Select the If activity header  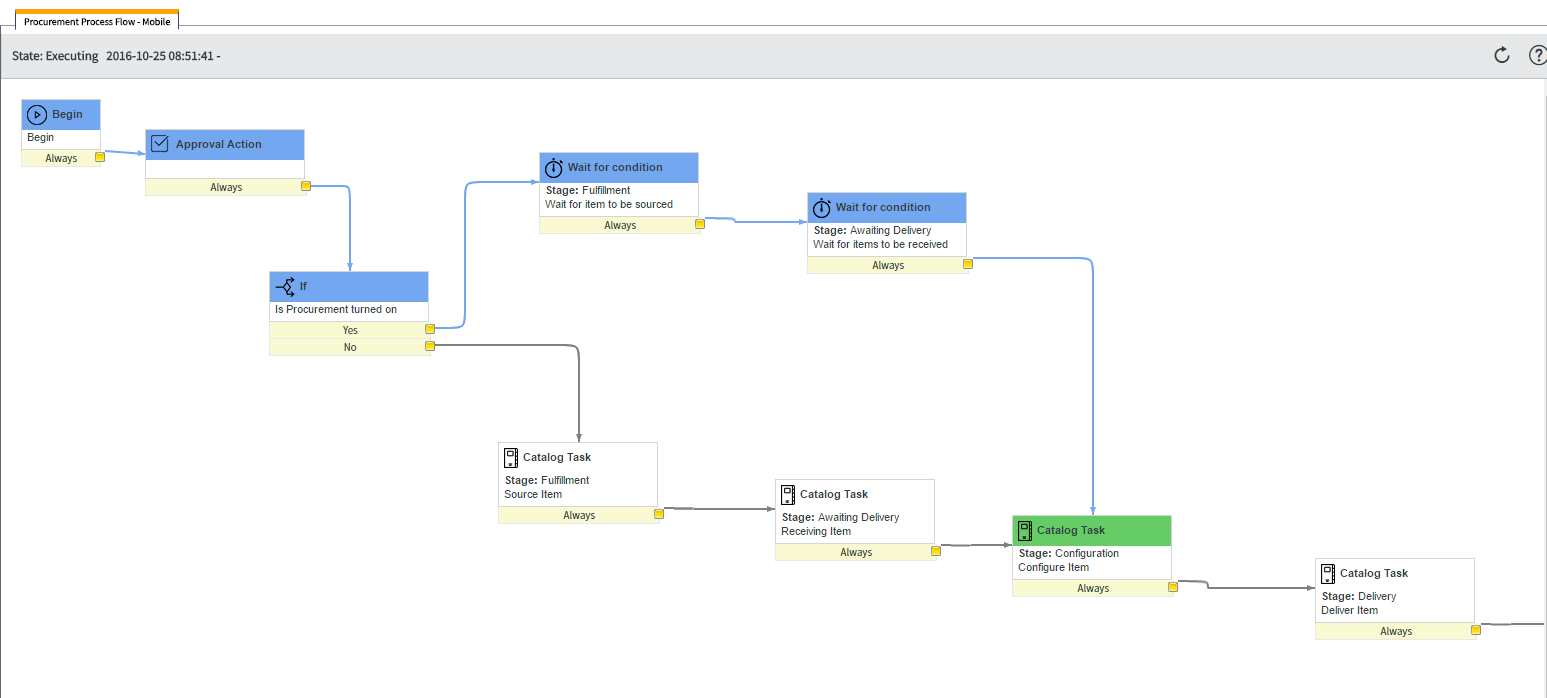[x=349, y=286]
